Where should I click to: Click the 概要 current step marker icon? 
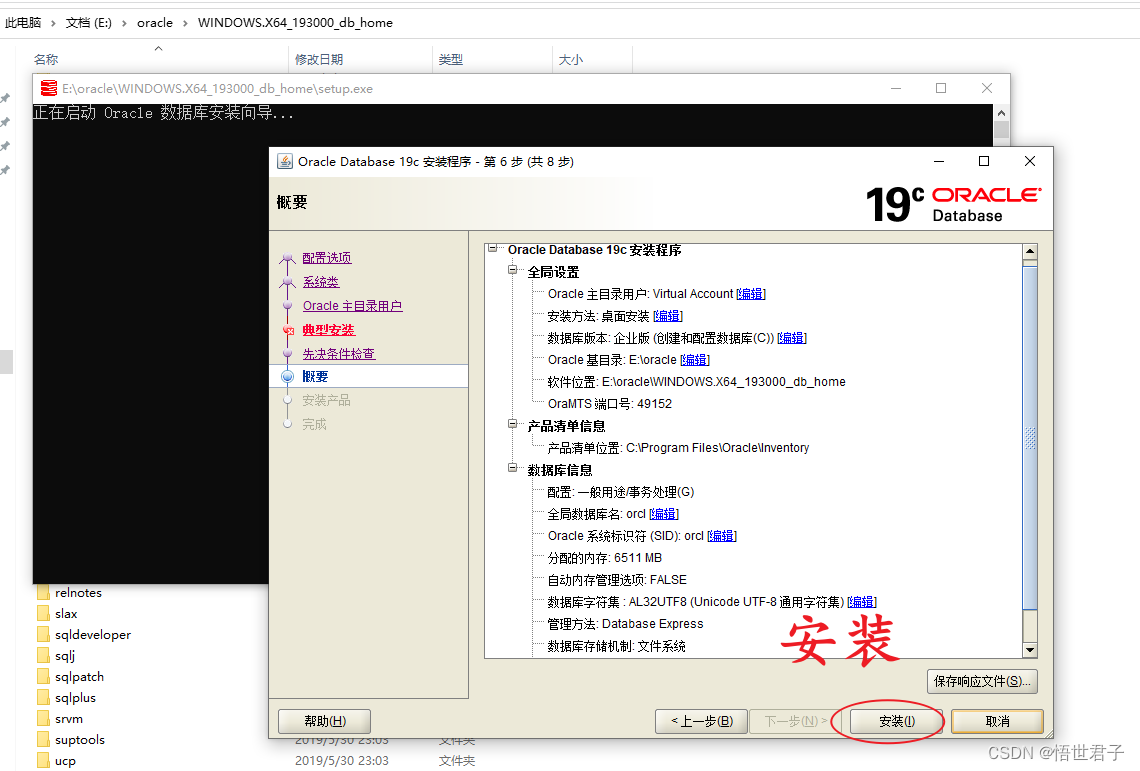287,376
